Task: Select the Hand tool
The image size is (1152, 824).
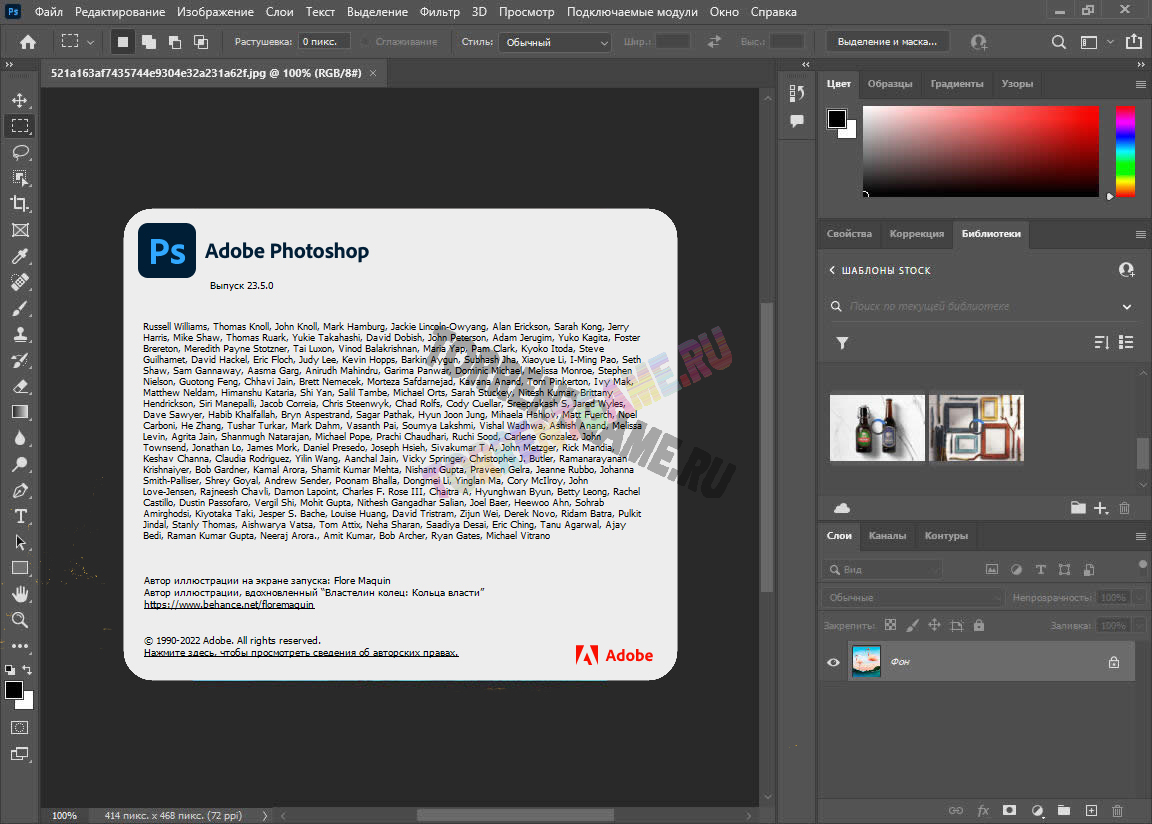Action: (20, 594)
